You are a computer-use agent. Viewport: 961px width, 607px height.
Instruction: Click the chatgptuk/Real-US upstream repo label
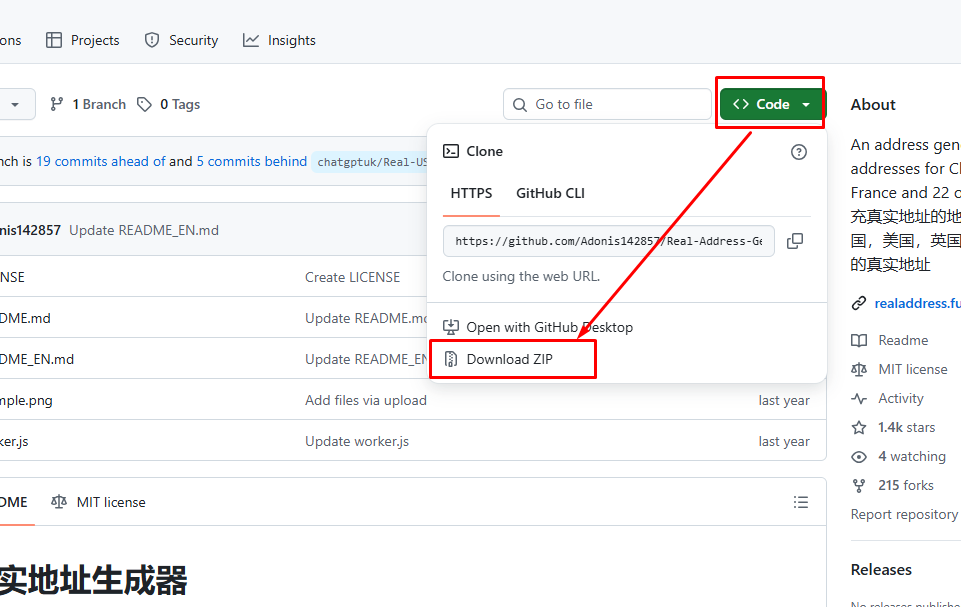[371, 162]
